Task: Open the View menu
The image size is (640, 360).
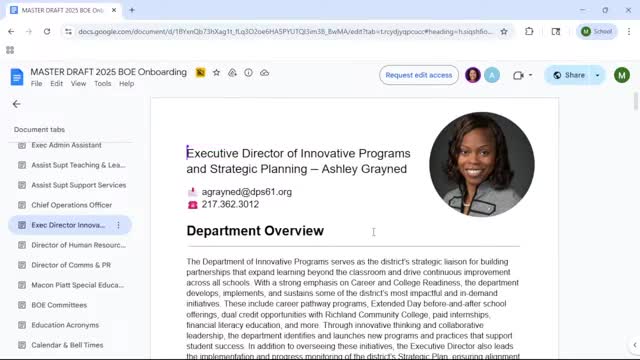Action: tap(78, 84)
